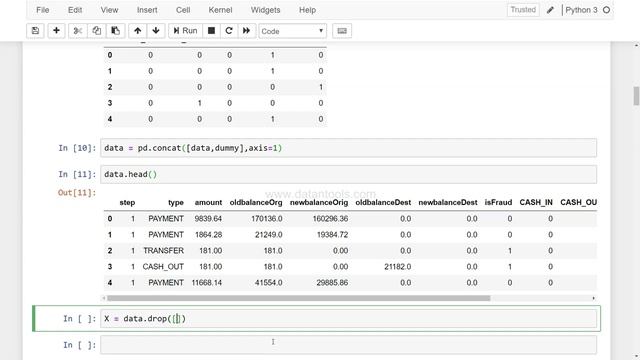Click the 'oldbalanceOrg' column header
The height and width of the screenshot is (360, 640).
(x=256, y=202)
